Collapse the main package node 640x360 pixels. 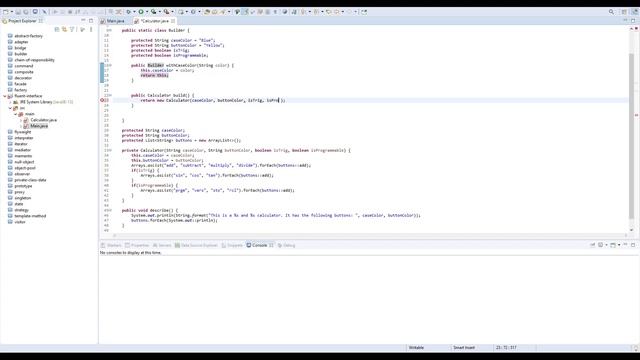(x=16, y=114)
